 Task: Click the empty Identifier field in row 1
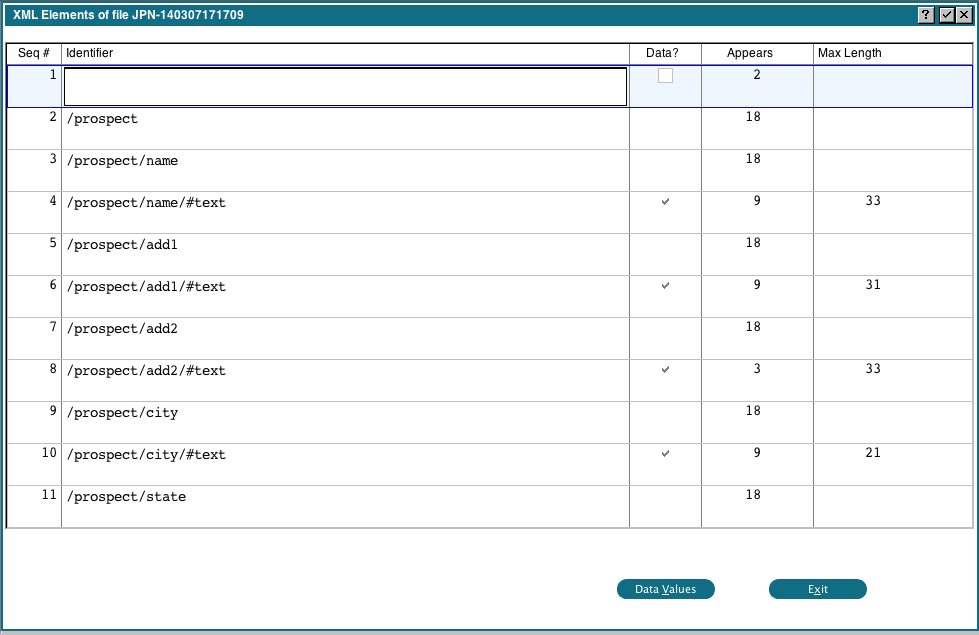point(345,86)
